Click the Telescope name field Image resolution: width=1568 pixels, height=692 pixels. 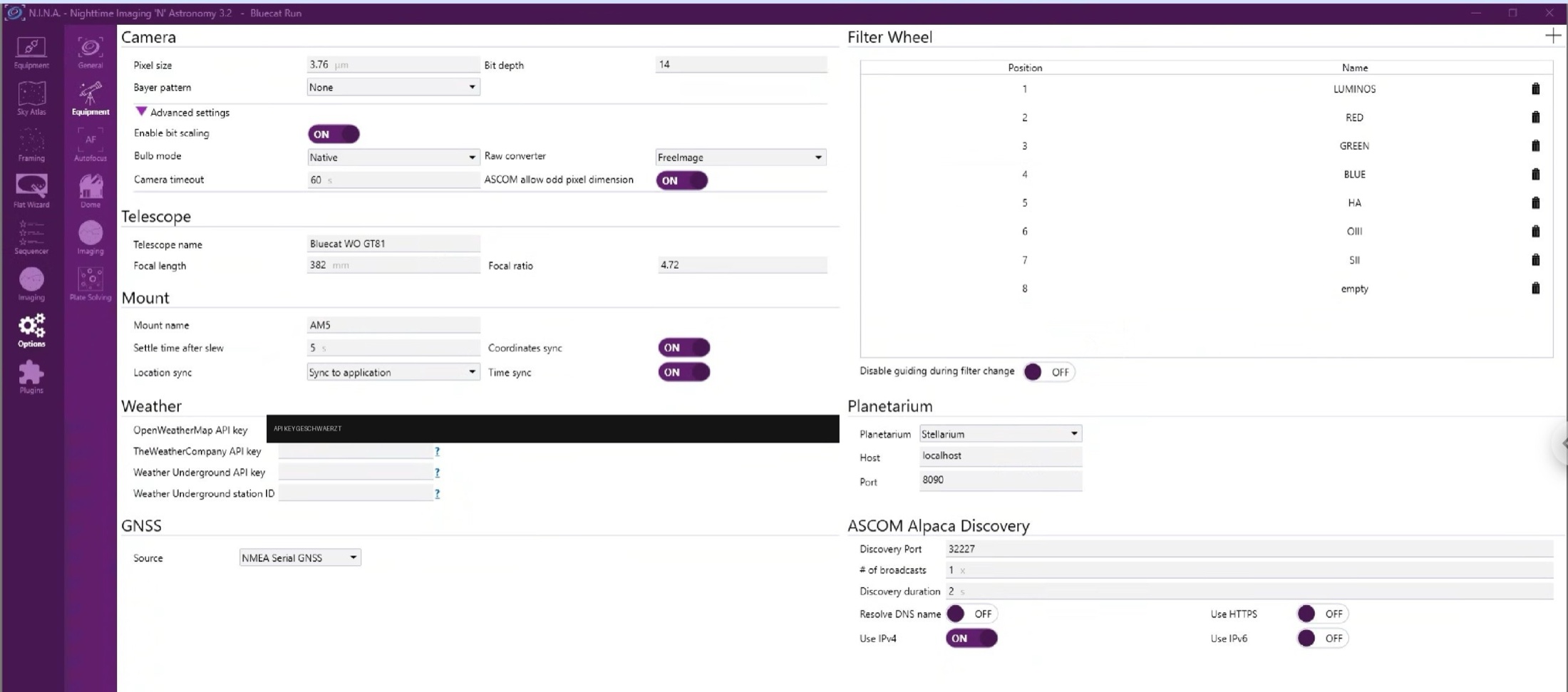pyautogui.click(x=393, y=244)
